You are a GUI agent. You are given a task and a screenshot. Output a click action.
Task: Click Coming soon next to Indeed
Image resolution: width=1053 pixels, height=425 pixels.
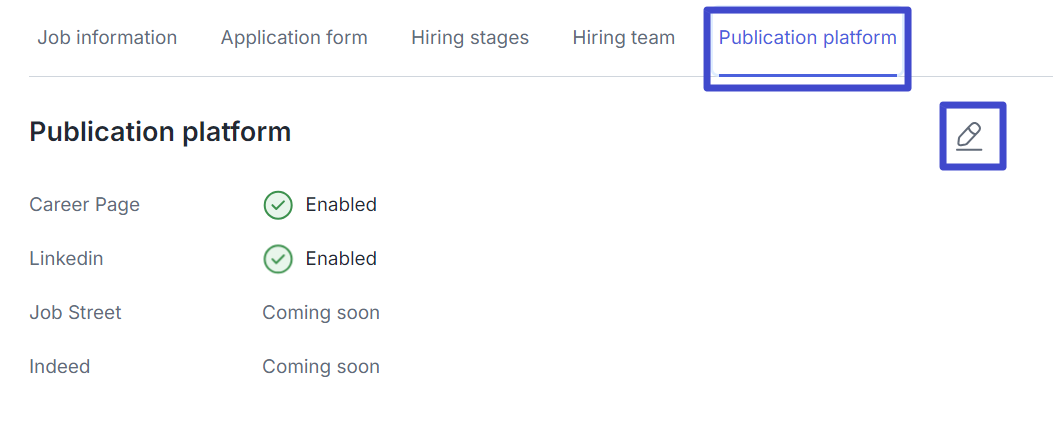coord(321,367)
